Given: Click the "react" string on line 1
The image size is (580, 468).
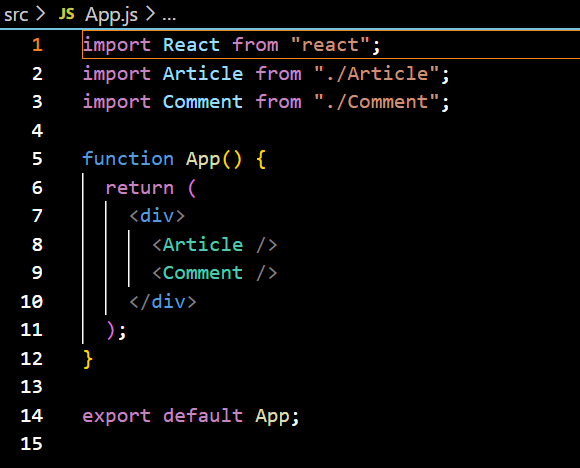Looking at the screenshot, I should [x=330, y=45].
